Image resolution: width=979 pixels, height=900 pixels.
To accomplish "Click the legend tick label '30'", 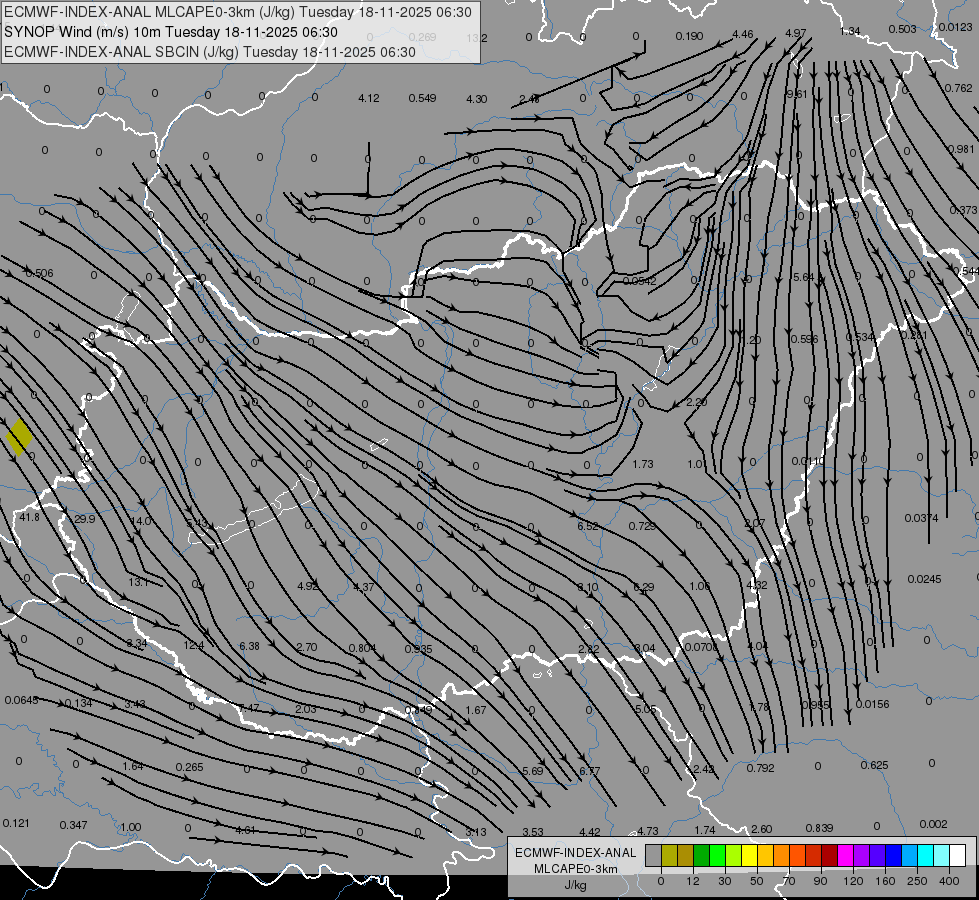I will (x=724, y=881).
